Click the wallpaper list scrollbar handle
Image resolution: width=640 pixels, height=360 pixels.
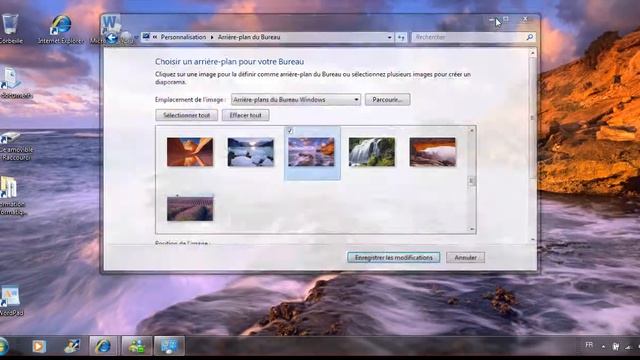471,181
